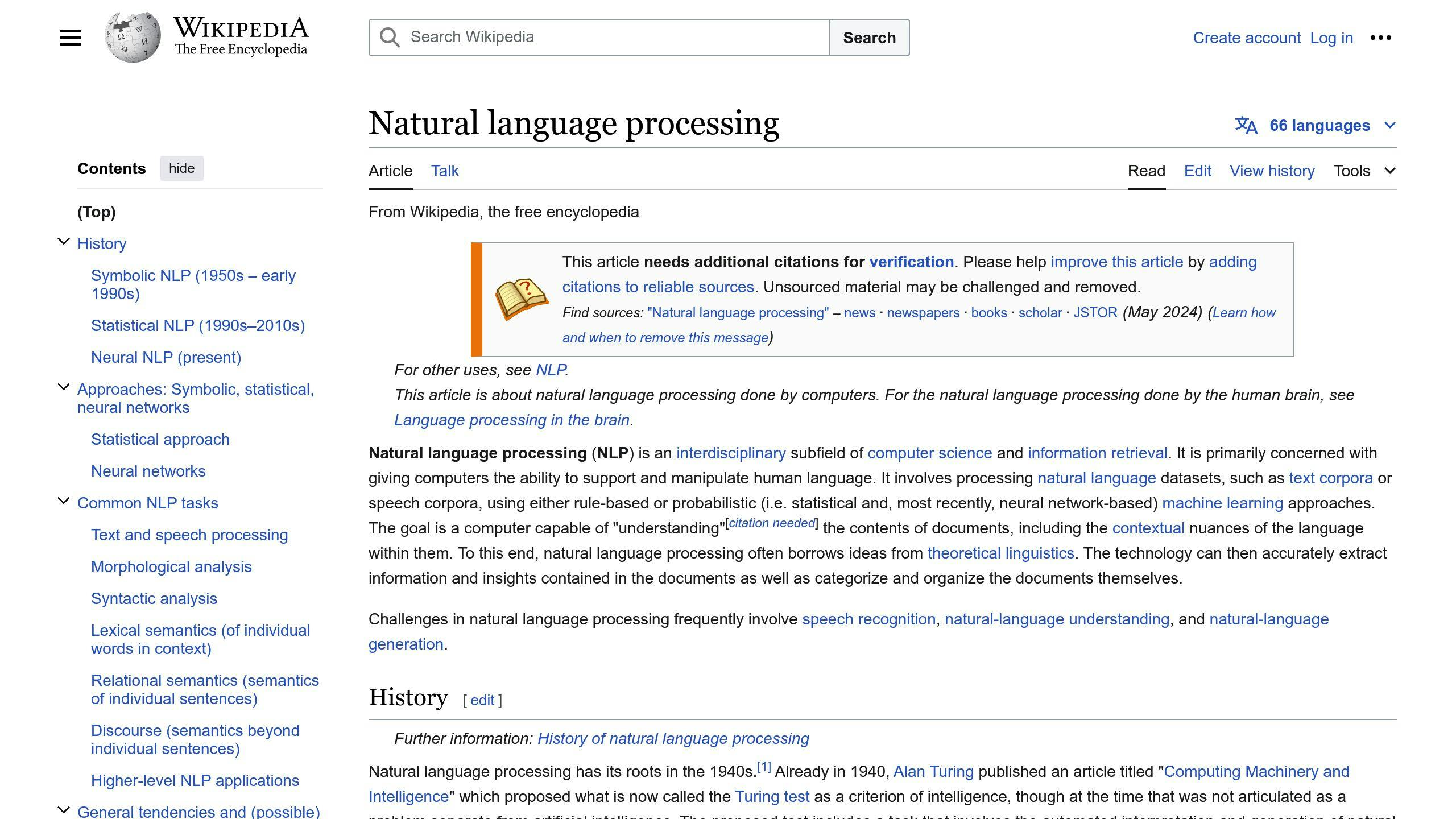
Task: Collapse Approaches section in contents sidebar
Action: (64, 388)
